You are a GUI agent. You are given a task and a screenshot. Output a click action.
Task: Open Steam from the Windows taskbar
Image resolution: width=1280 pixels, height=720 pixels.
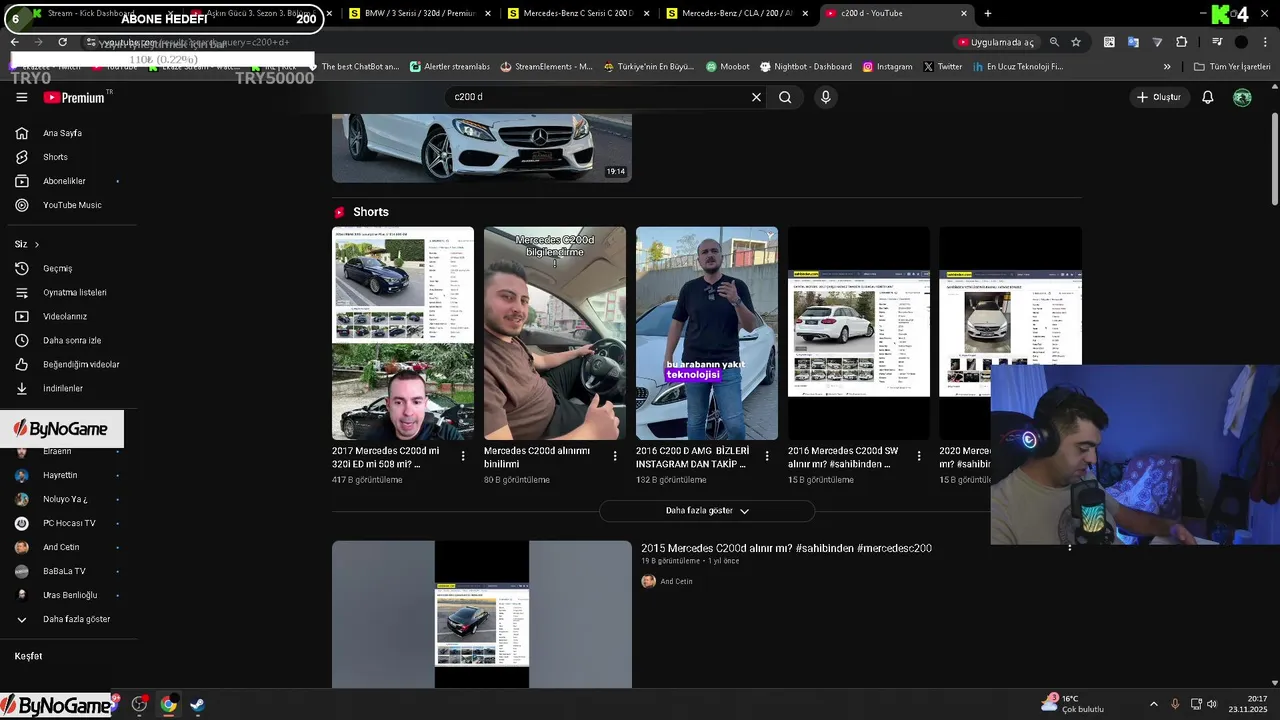coord(197,705)
